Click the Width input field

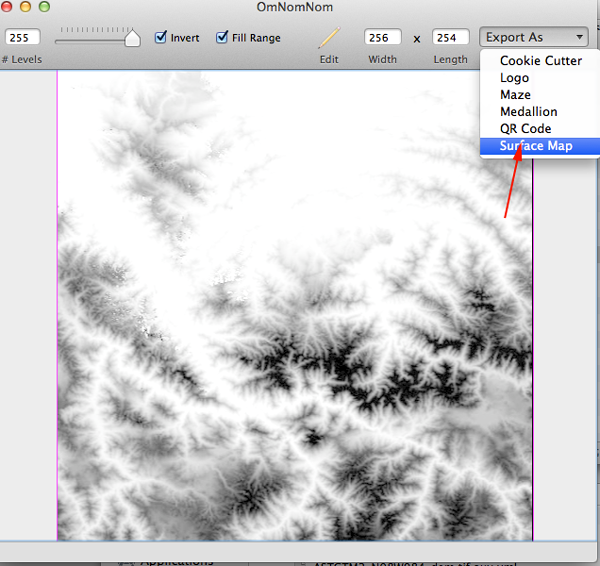pyautogui.click(x=383, y=38)
